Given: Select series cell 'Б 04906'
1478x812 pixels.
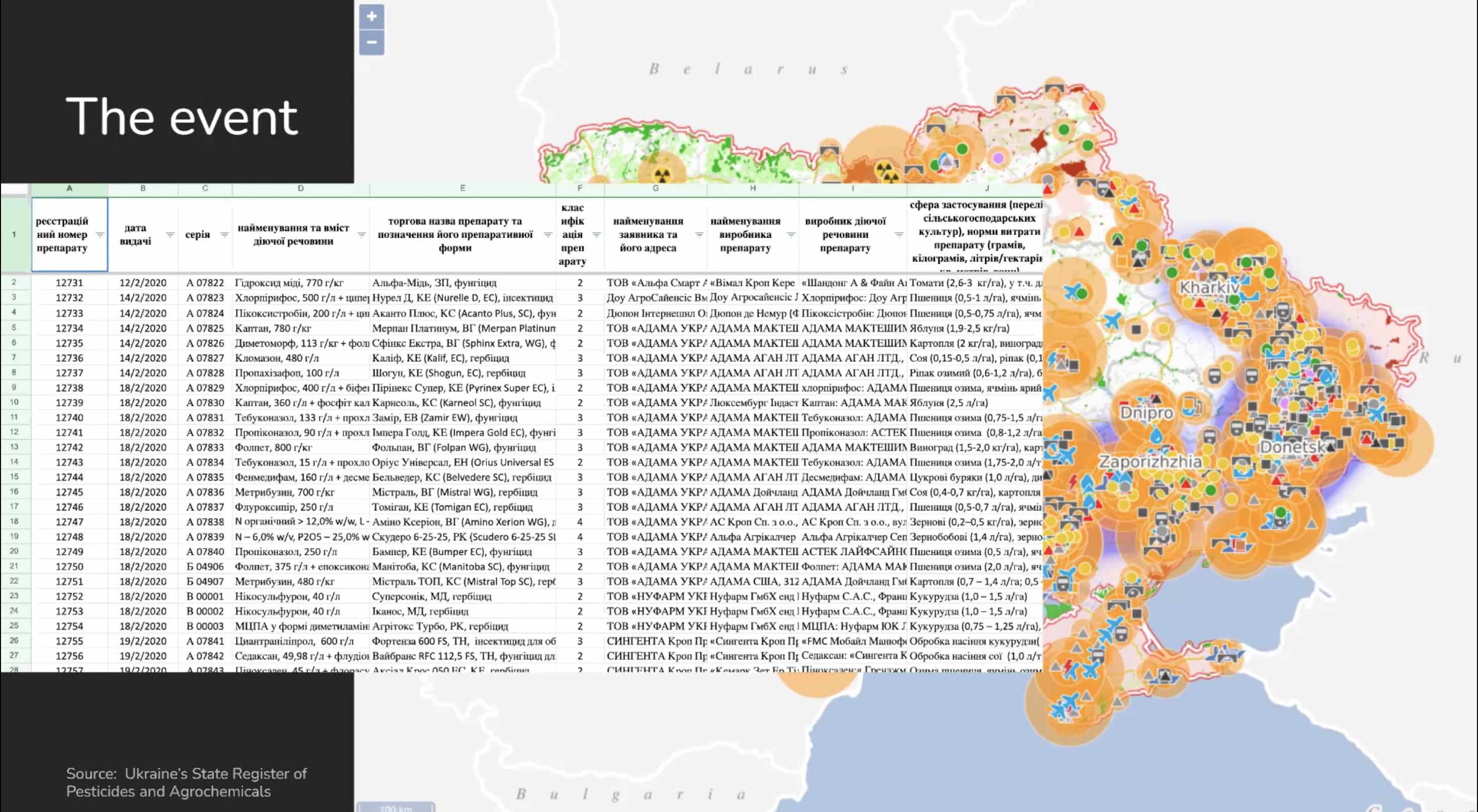Looking at the screenshot, I should pos(205,567).
